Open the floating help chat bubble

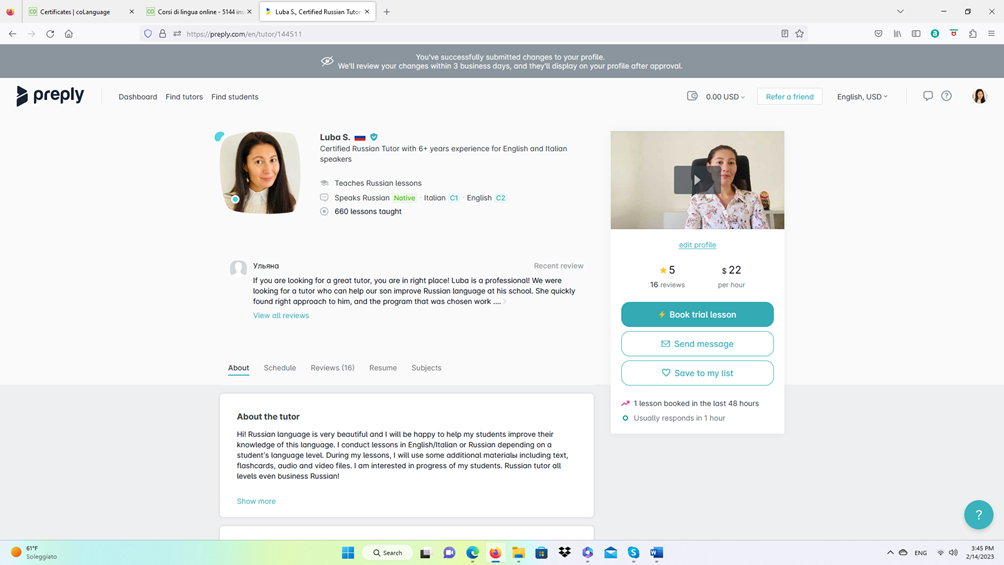tap(978, 514)
